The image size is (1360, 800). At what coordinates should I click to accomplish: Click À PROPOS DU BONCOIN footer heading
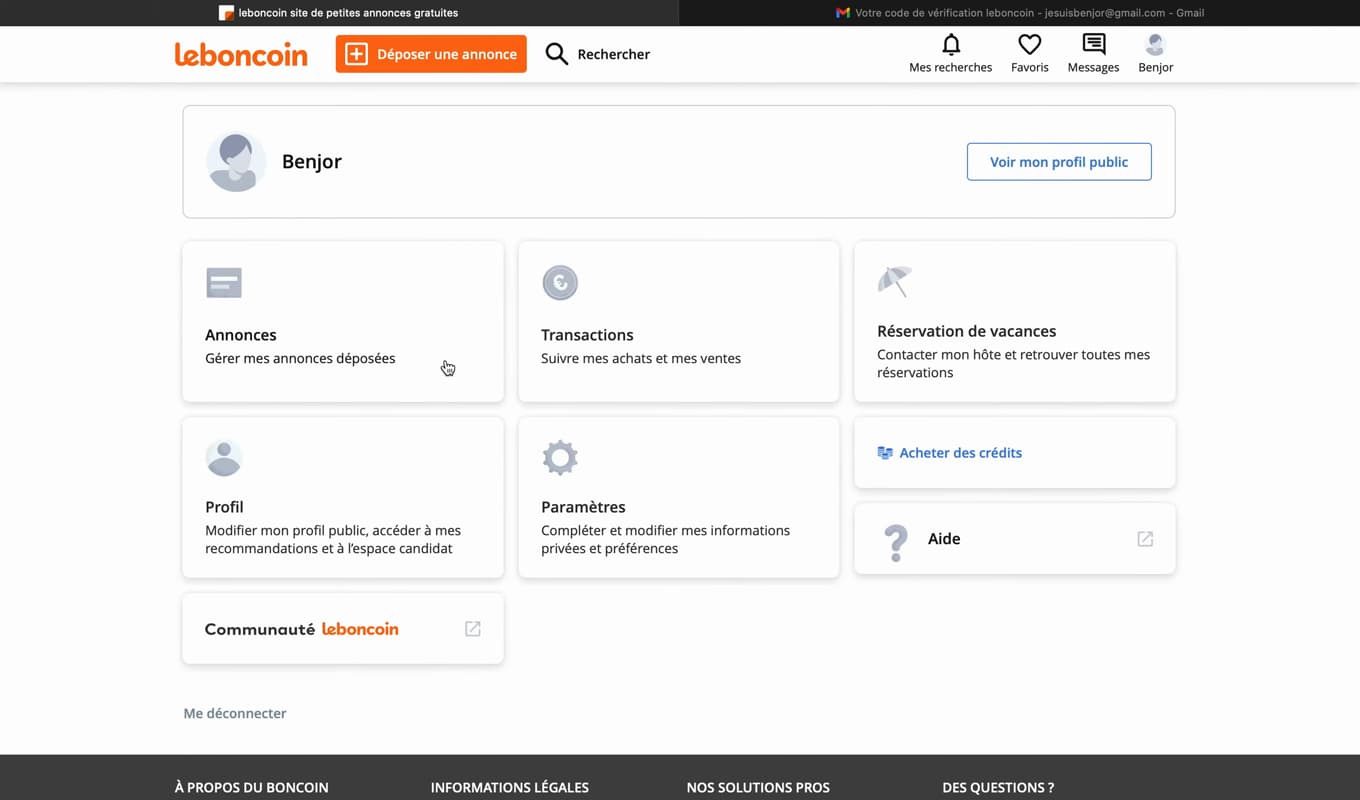(x=252, y=788)
